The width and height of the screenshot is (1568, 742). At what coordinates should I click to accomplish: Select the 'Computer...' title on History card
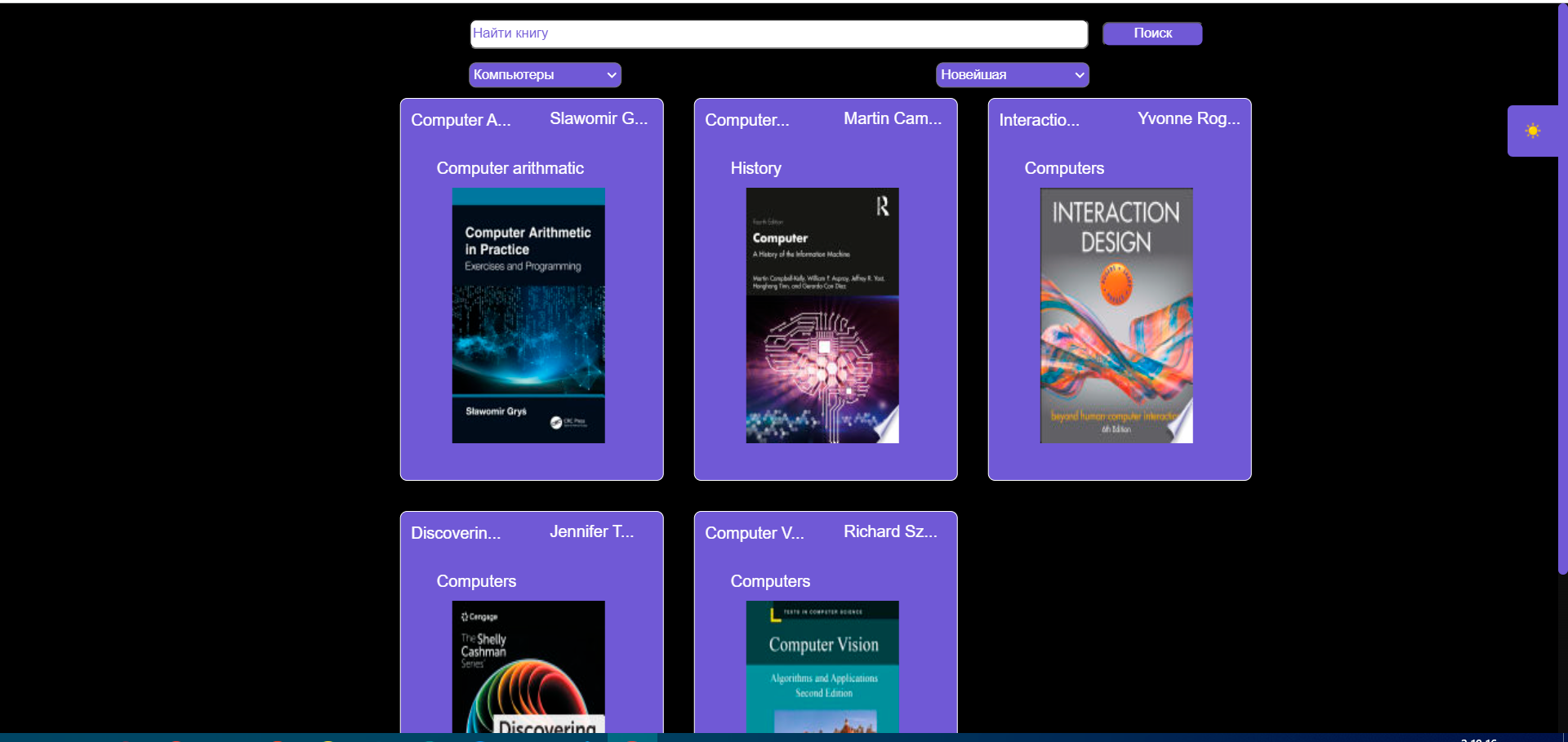point(747,120)
